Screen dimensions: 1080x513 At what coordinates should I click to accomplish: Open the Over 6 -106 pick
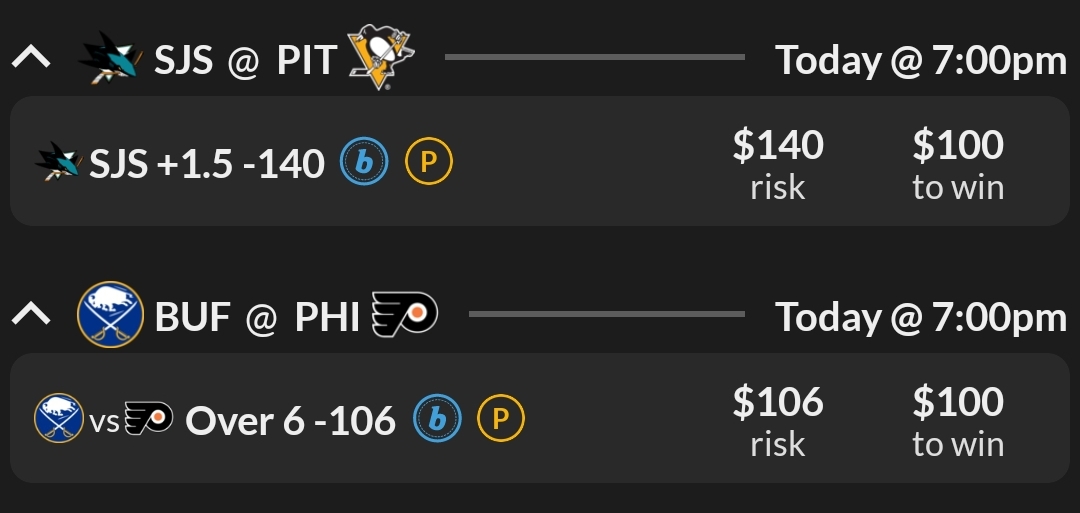click(290, 420)
